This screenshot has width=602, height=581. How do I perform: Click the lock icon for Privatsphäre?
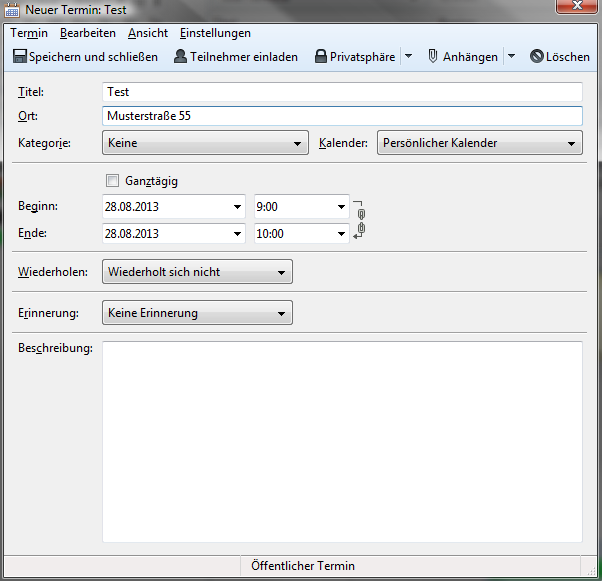(320, 57)
